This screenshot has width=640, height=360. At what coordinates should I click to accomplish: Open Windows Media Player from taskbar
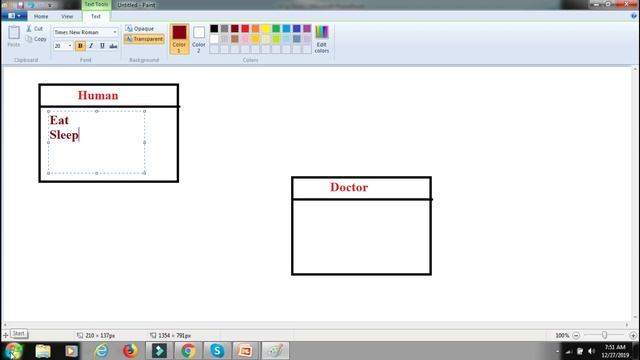pos(71,351)
